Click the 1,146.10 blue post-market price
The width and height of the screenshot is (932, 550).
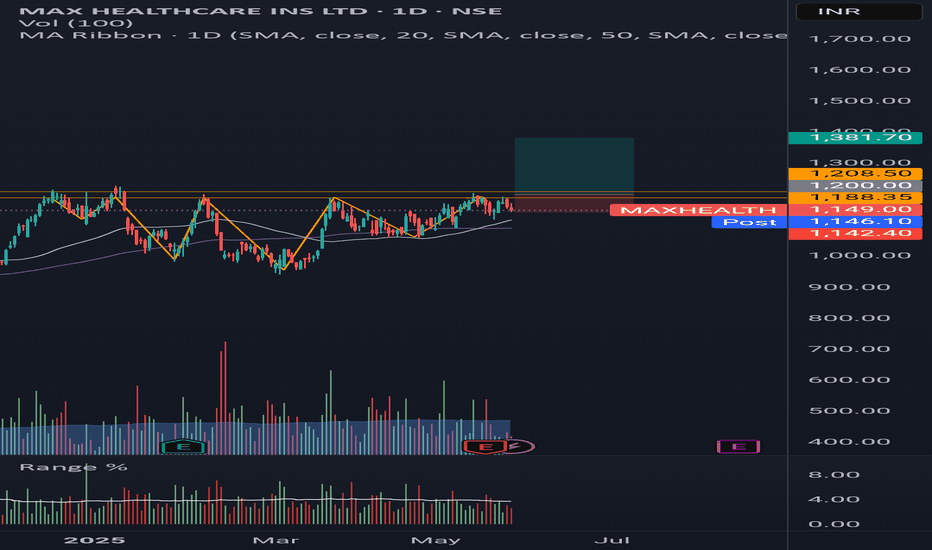click(x=855, y=221)
